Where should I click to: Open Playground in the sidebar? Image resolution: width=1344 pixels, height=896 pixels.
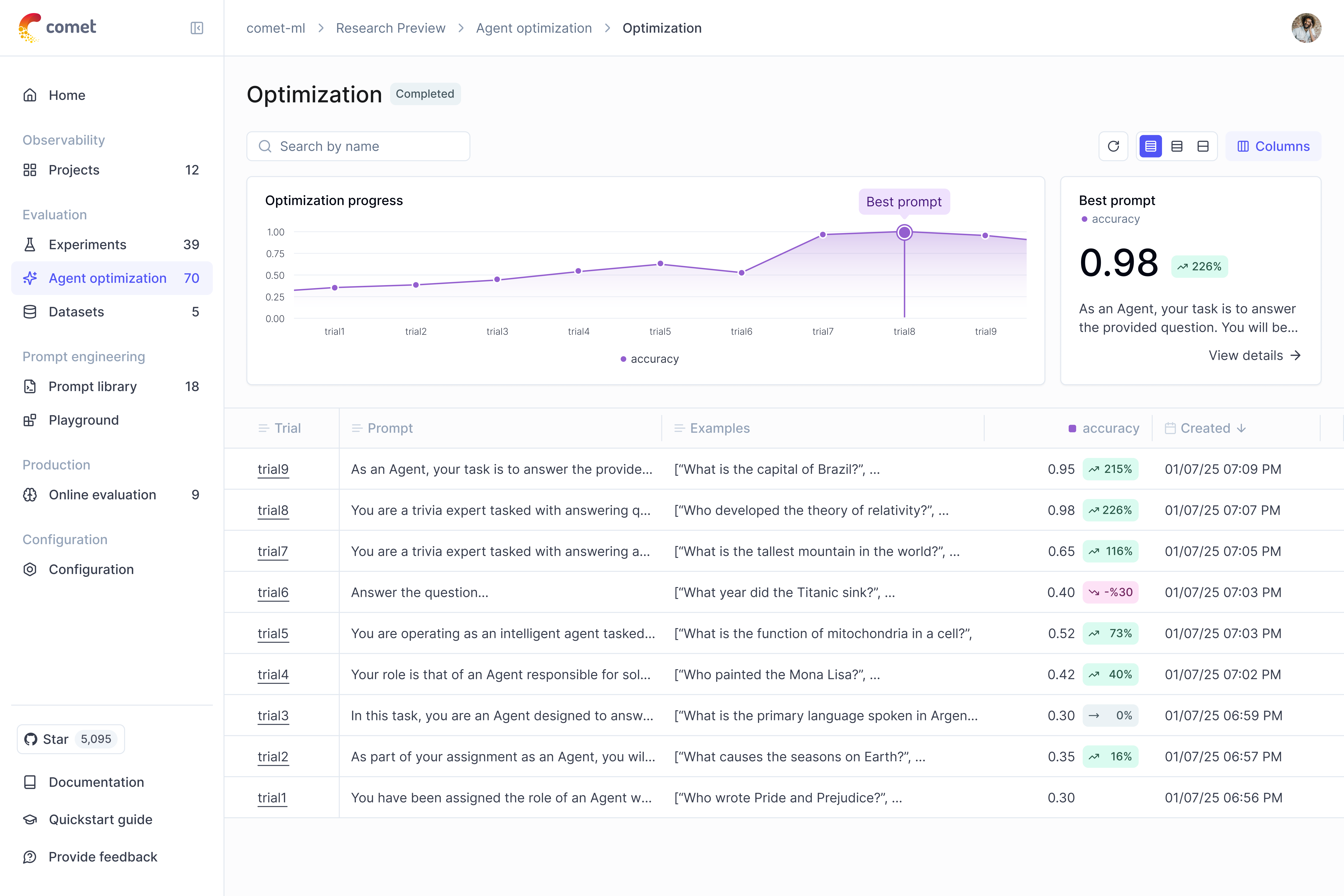click(112, 420)
